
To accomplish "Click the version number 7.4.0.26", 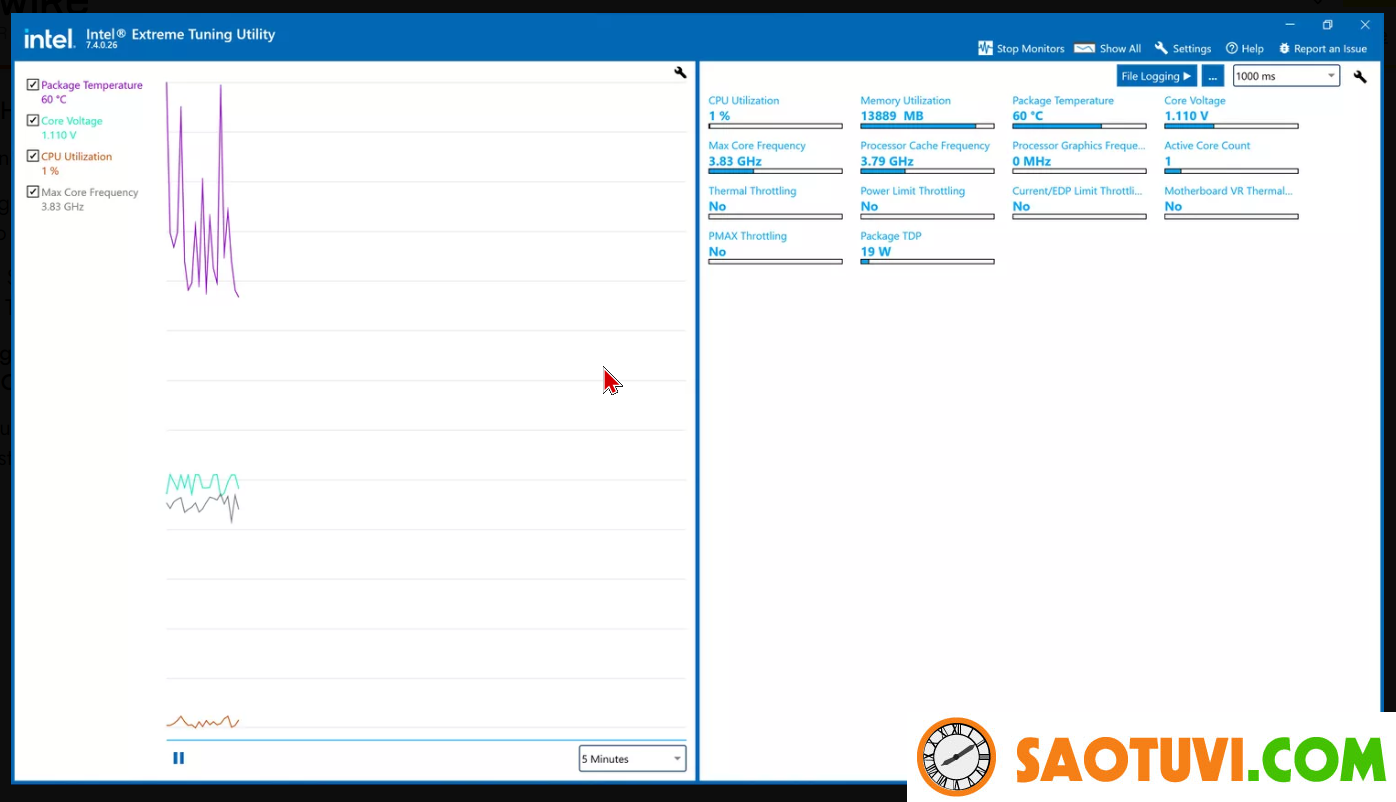I will (x=102, y=45).
